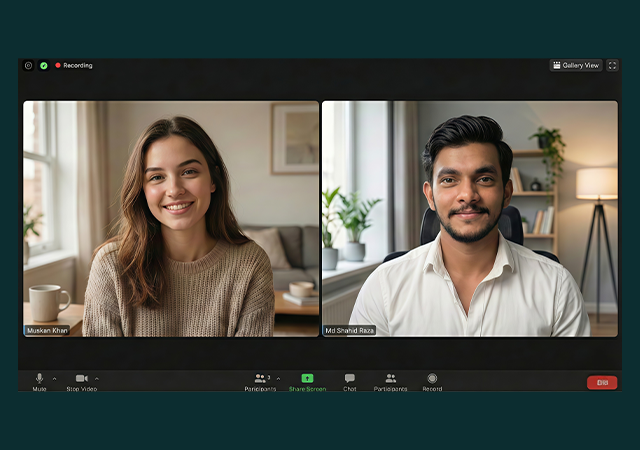The image size is (640, 450).
Task: Switch layout using the Gallery View button
Action: click(x=576, y=65)
